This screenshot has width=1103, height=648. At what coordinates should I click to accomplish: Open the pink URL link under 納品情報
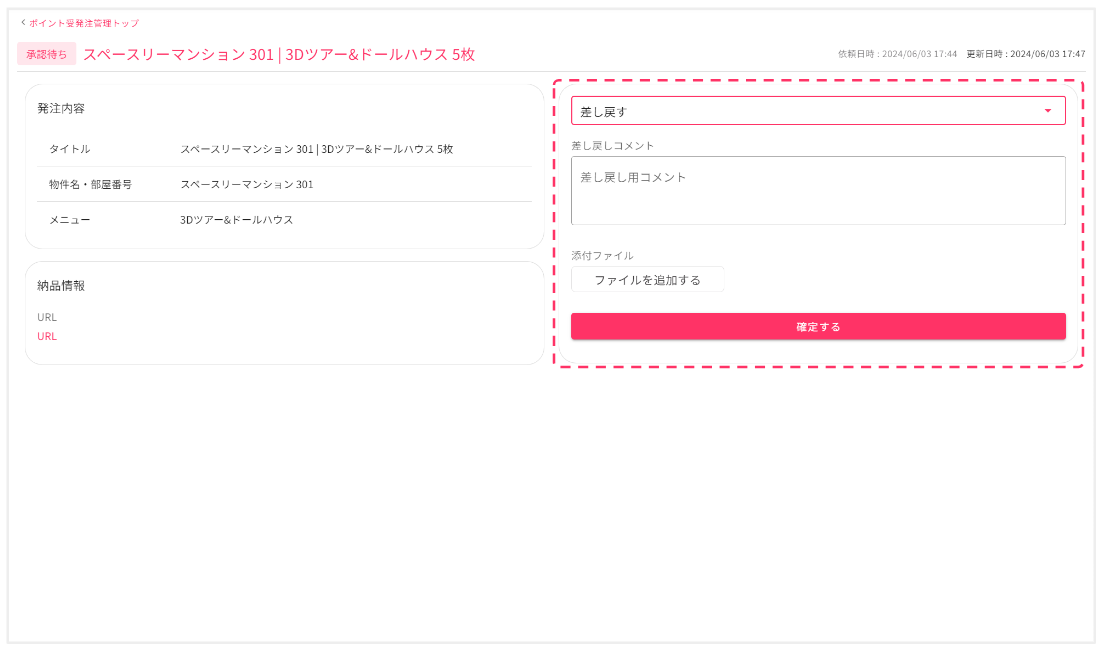[x=47, y=336]
